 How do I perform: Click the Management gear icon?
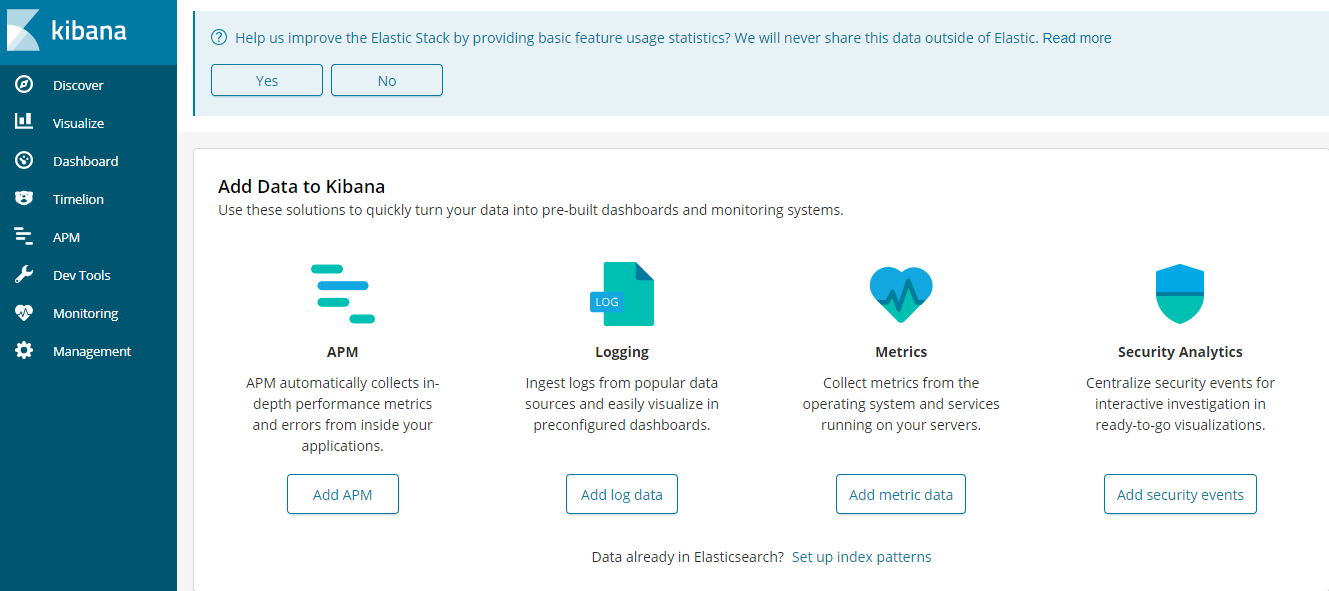[x=24, y=351]
